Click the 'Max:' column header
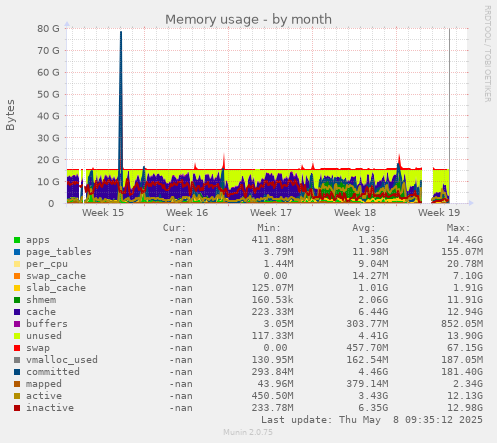This screenshot has height=443, width=497. (x=458, y=228)
